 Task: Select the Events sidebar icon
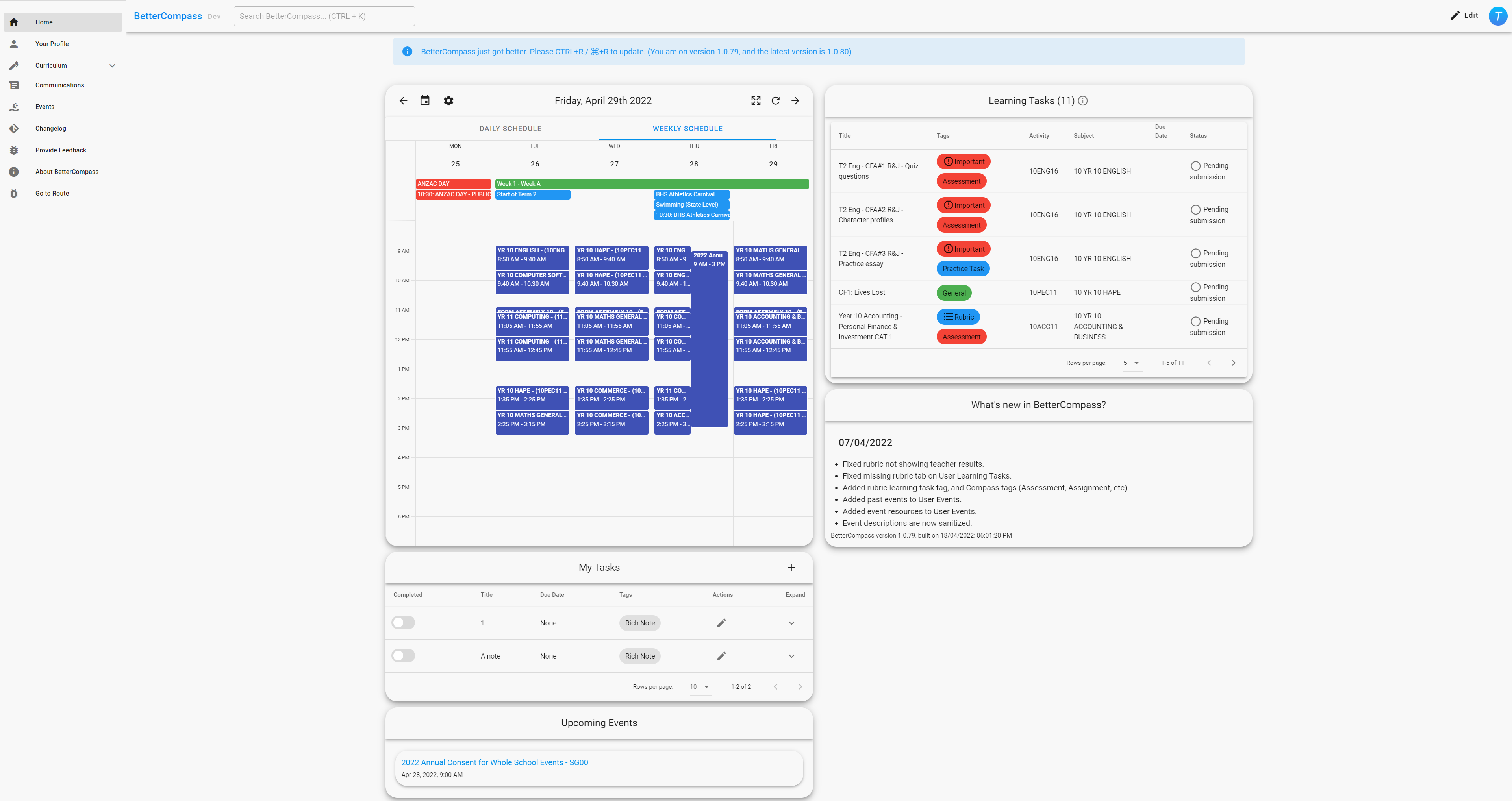click(x=13, y=107)
